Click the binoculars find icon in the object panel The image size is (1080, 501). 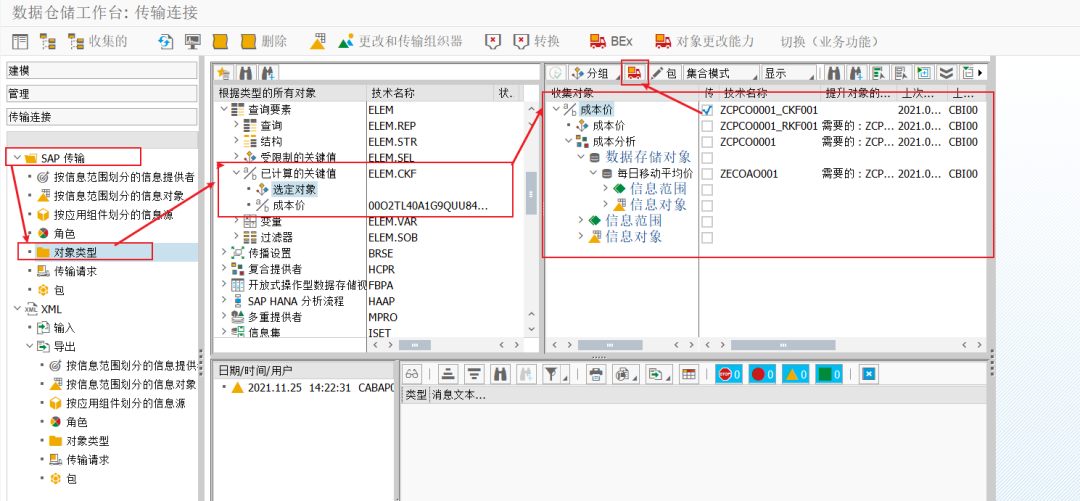tap(244, 72)
